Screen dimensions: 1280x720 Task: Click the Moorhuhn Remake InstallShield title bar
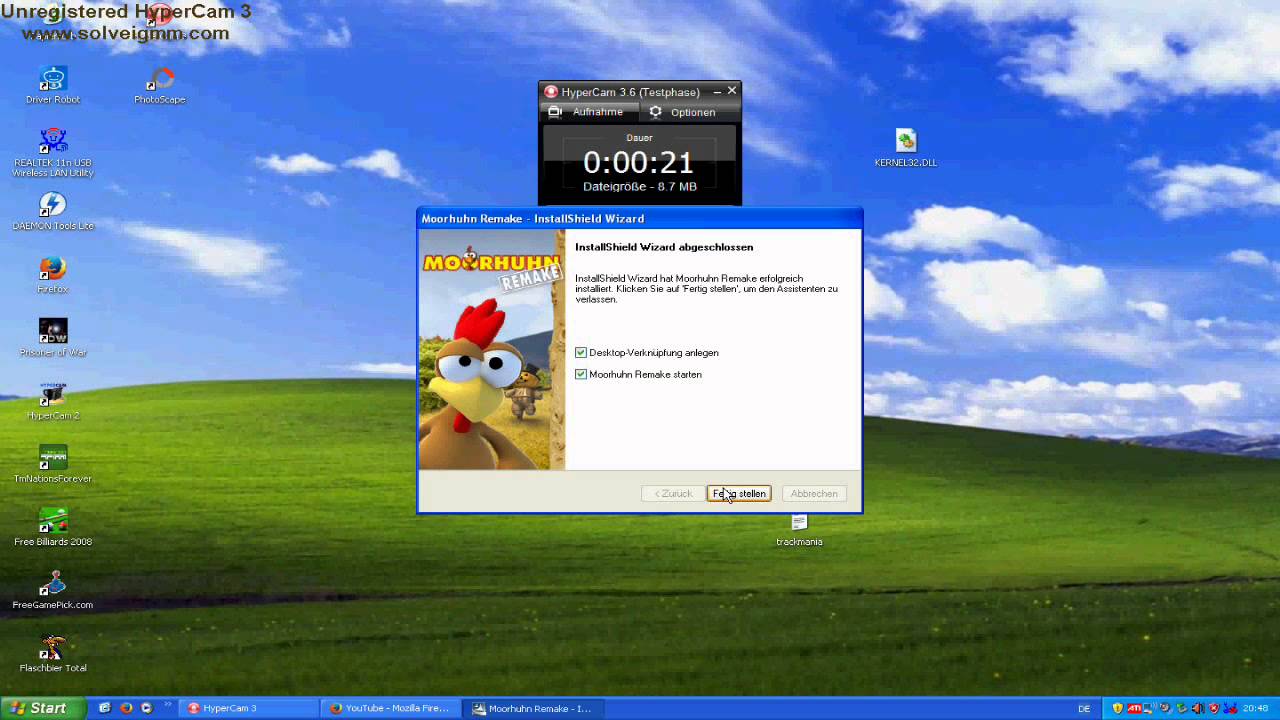(x=640, y=218)
